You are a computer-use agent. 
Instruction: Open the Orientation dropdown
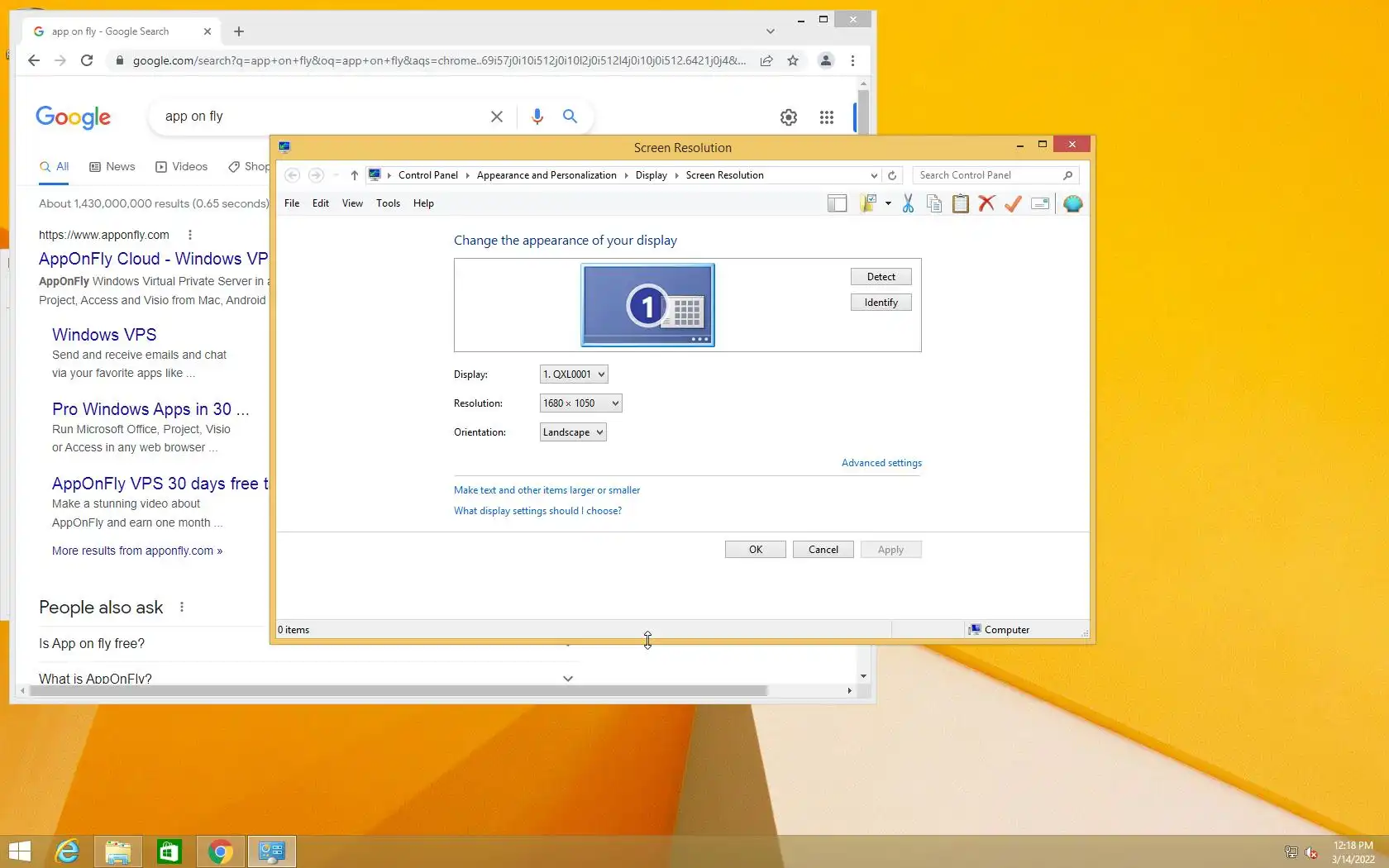tap(573, 432)
